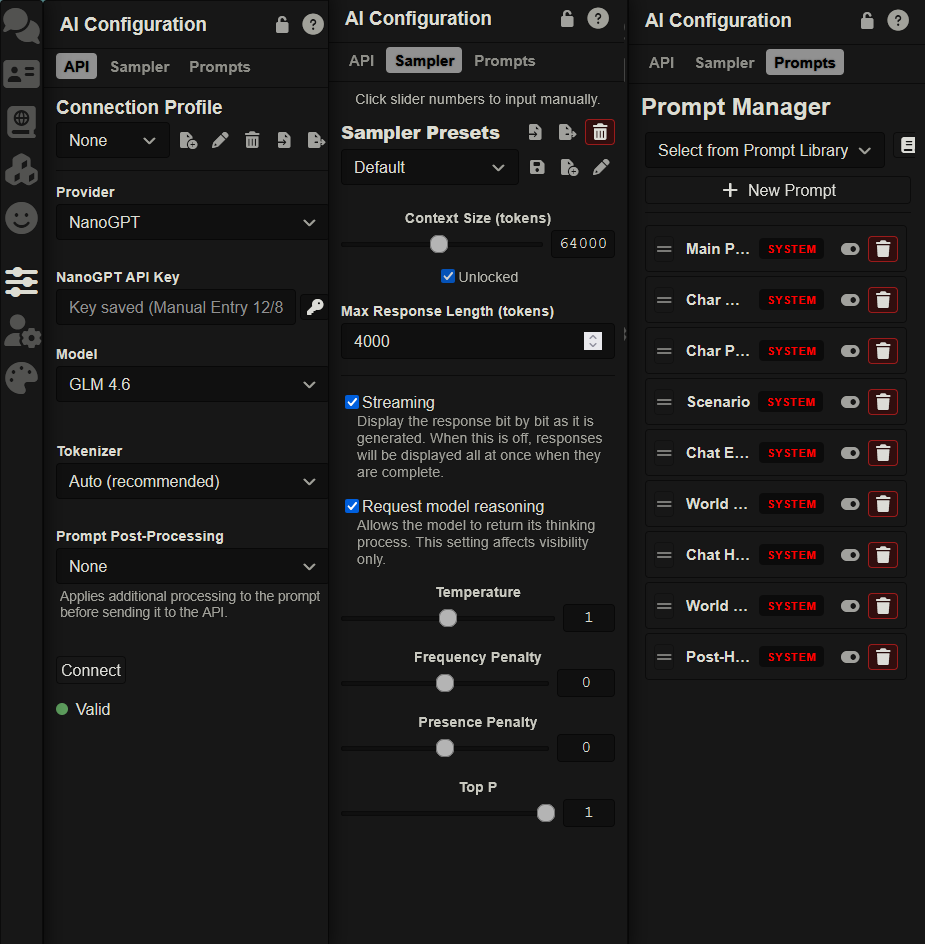Open the Model GLM 4.6 dropdown
The height and width of the screenshot is (944, 926).
(x=192, y=384)
